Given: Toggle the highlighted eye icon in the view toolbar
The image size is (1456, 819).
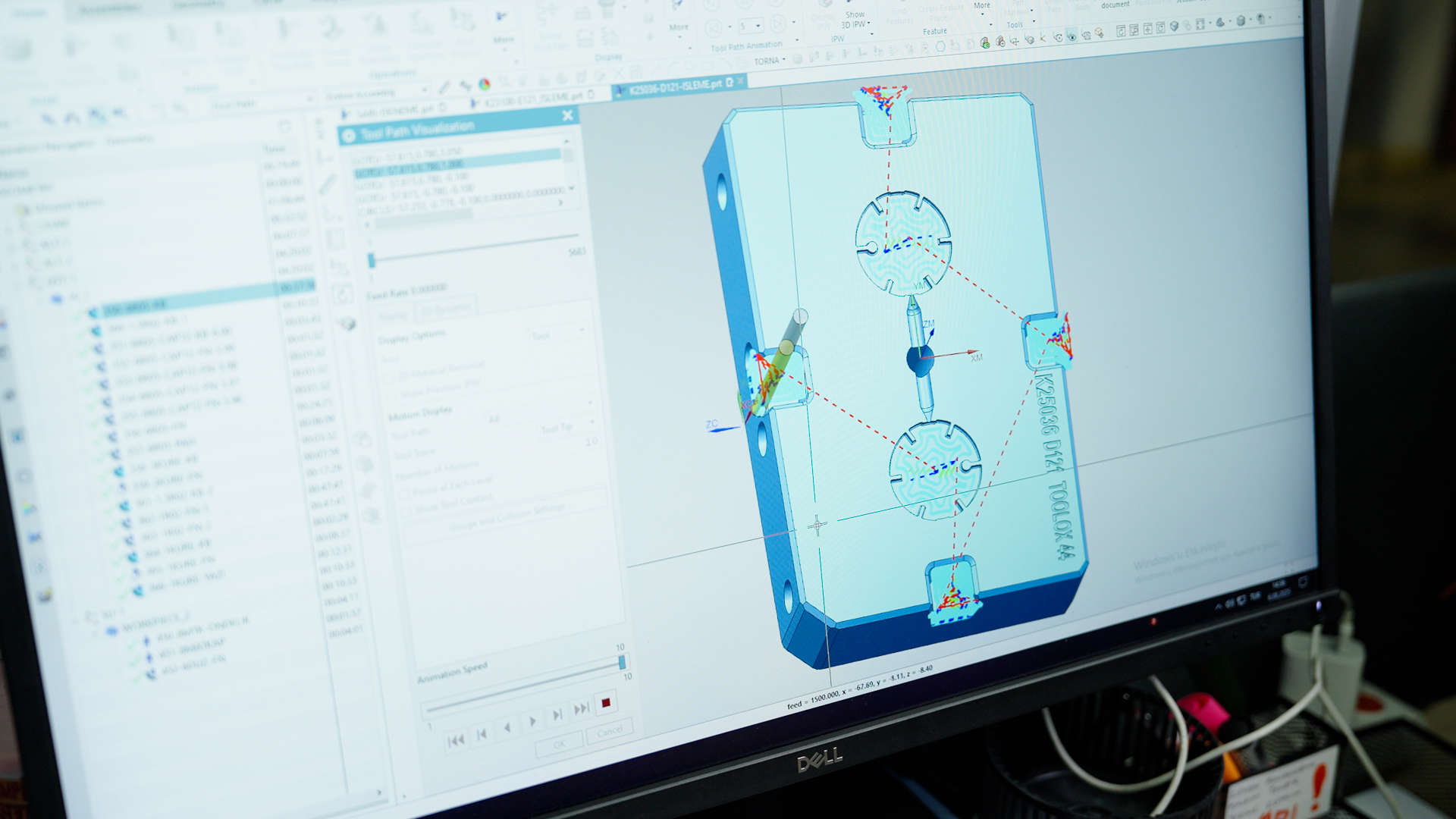Looking at the screenshot, I should (1071, 36).
